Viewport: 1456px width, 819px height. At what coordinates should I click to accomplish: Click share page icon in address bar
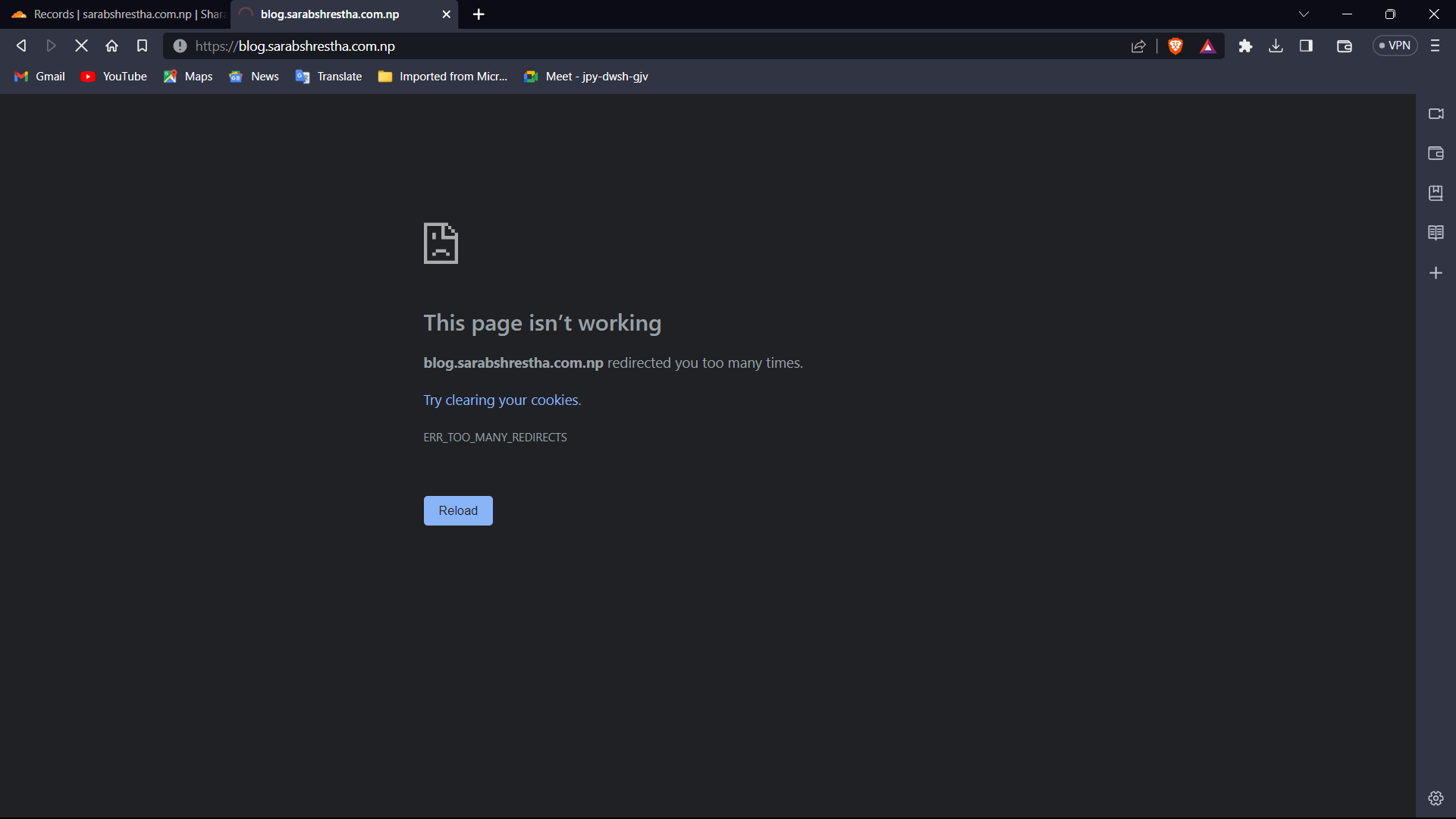(1138, 46)
